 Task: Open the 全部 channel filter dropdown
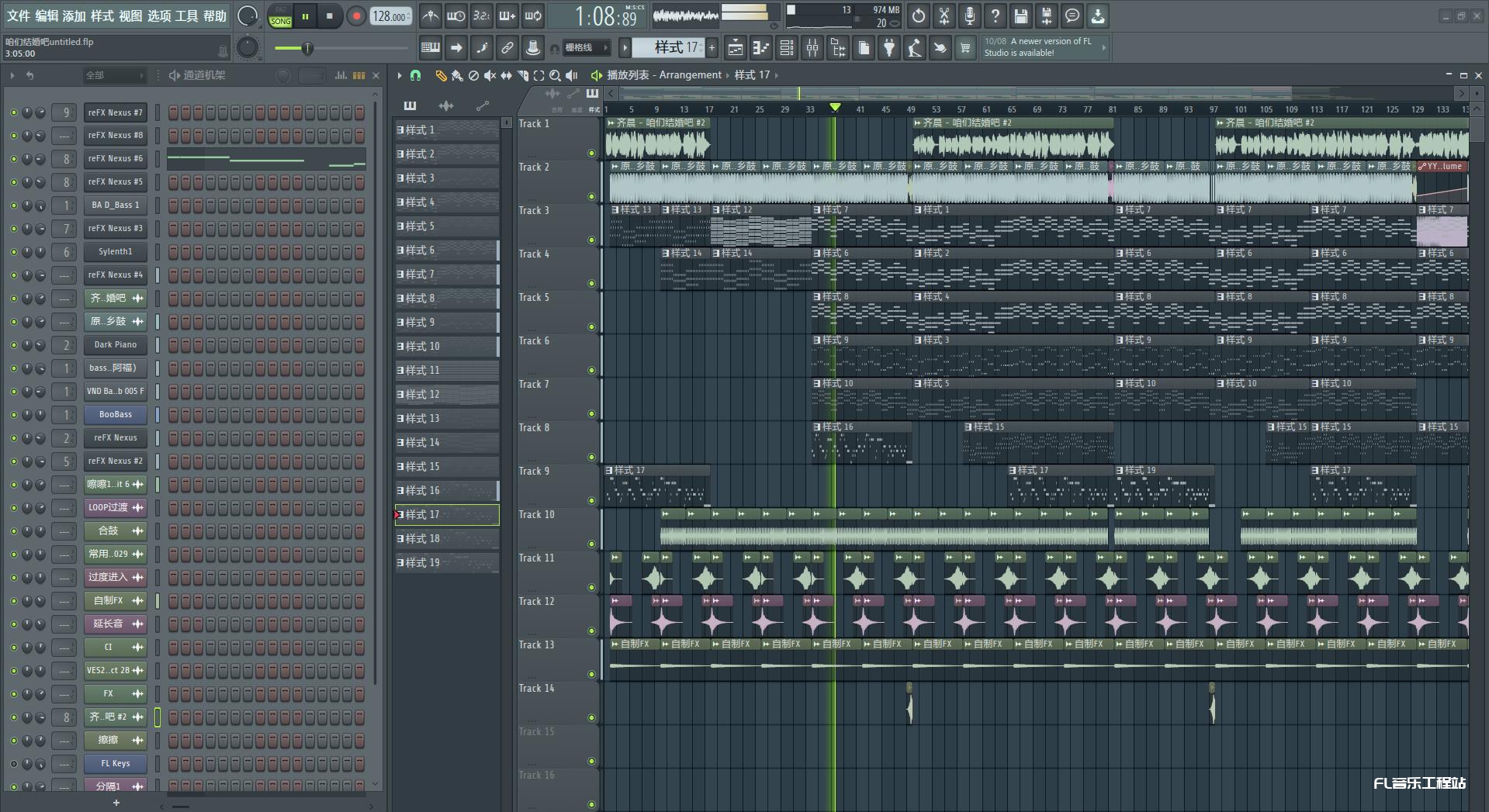coord(114,75)
